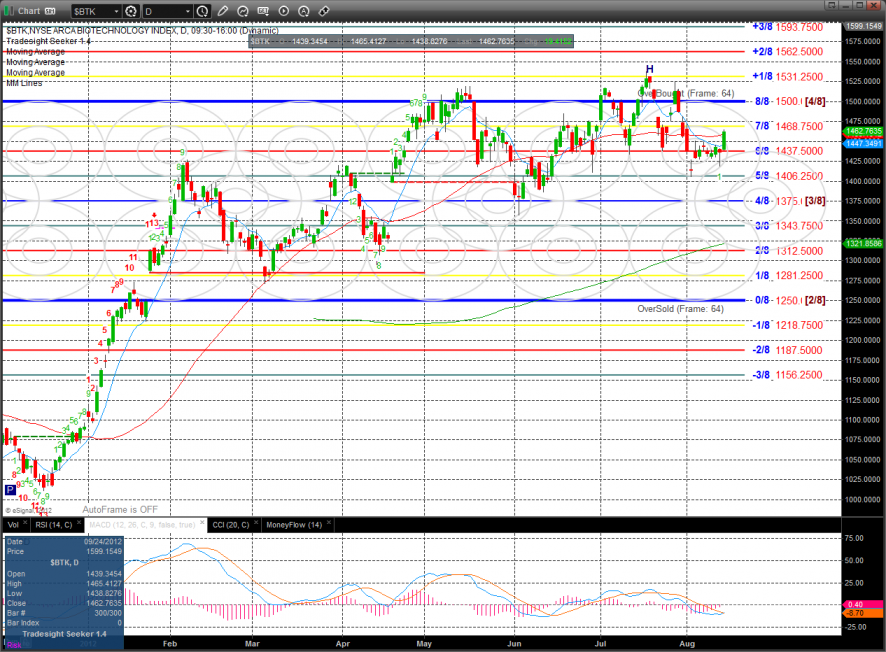
Task: Click the 7/8 1468.7500 level label
Action: (x=789, y=126)
